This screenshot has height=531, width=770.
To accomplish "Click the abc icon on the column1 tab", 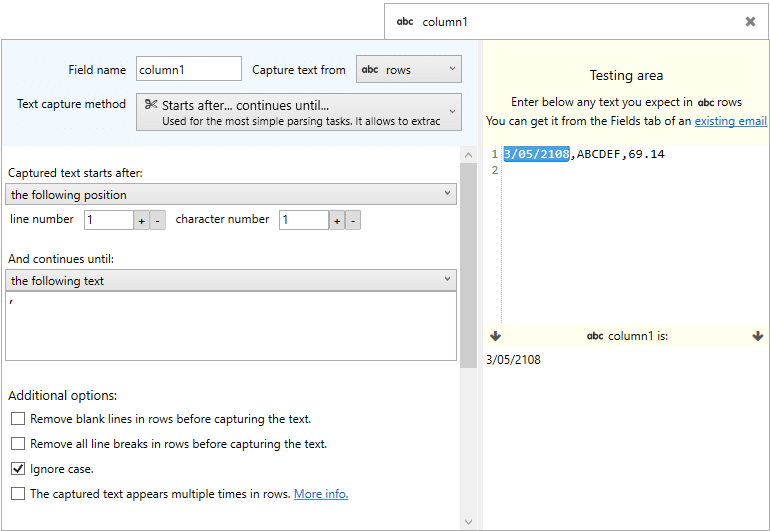I will (405, 22).
